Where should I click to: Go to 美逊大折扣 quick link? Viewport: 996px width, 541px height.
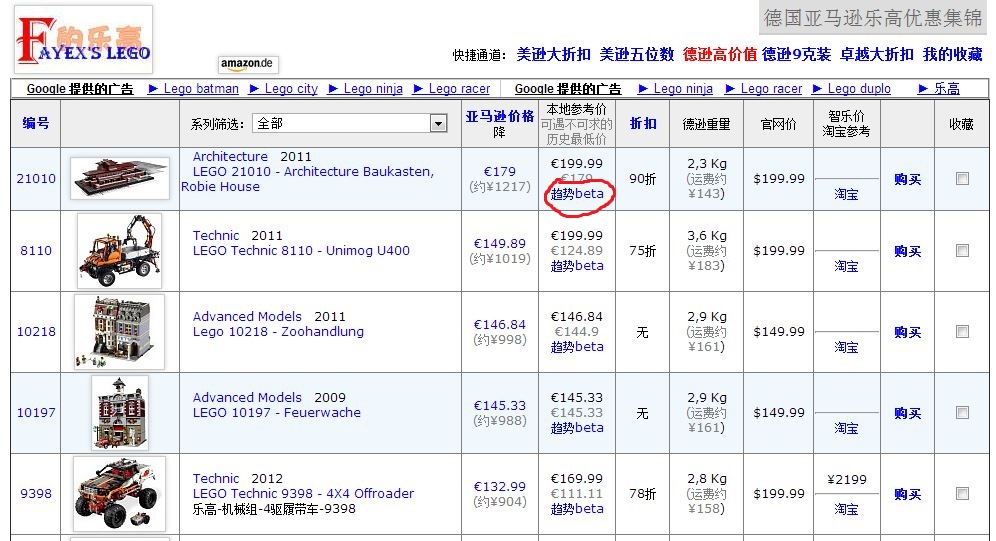click(553, 55)
